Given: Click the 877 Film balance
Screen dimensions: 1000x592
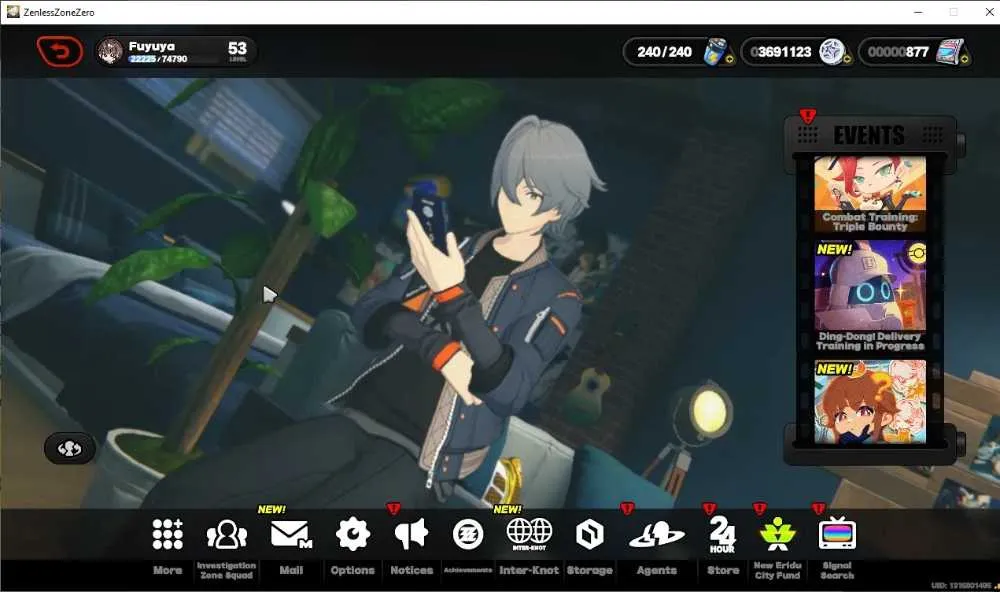Looking at the screenshot, I should click(x=898, y=52).
